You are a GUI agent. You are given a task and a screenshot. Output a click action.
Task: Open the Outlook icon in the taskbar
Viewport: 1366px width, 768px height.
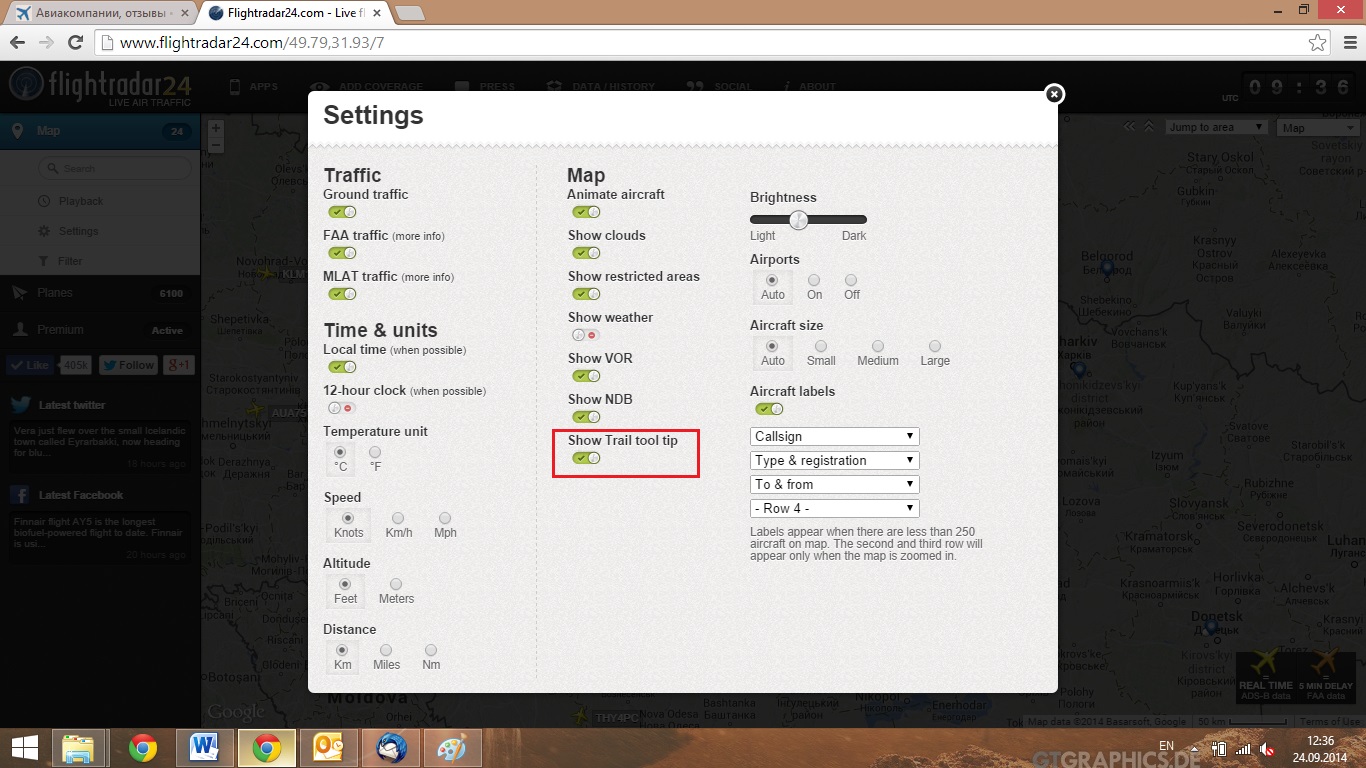pos(329,748)
